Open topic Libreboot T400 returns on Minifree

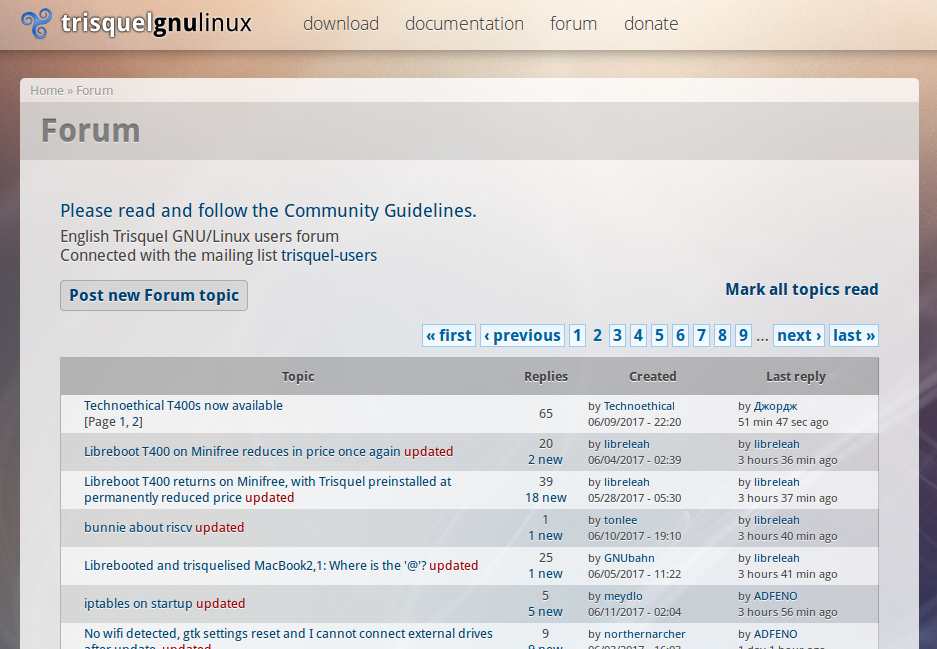pyautogui.click(x=268, y=489)
